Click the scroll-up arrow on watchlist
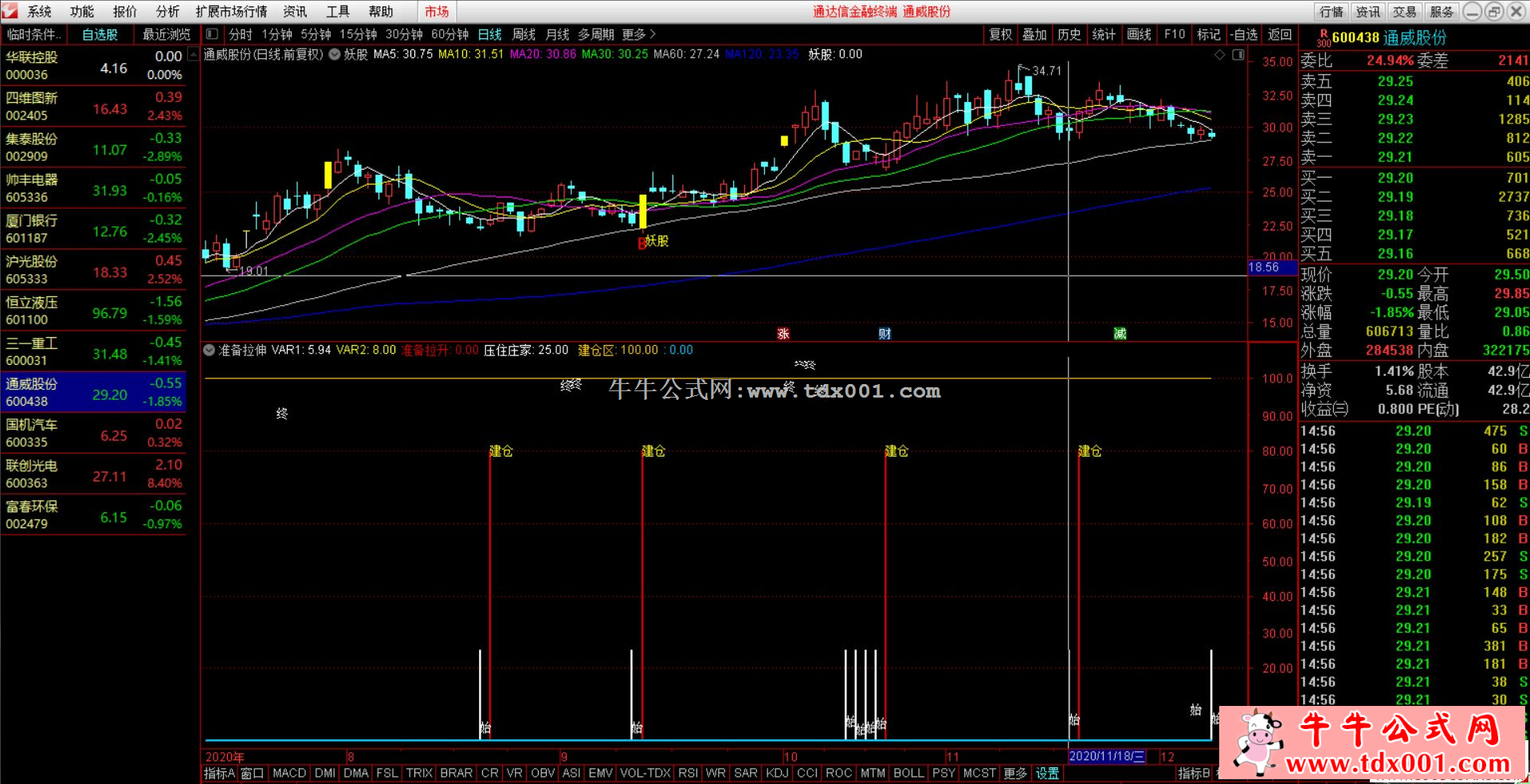 tap(193, 55)
